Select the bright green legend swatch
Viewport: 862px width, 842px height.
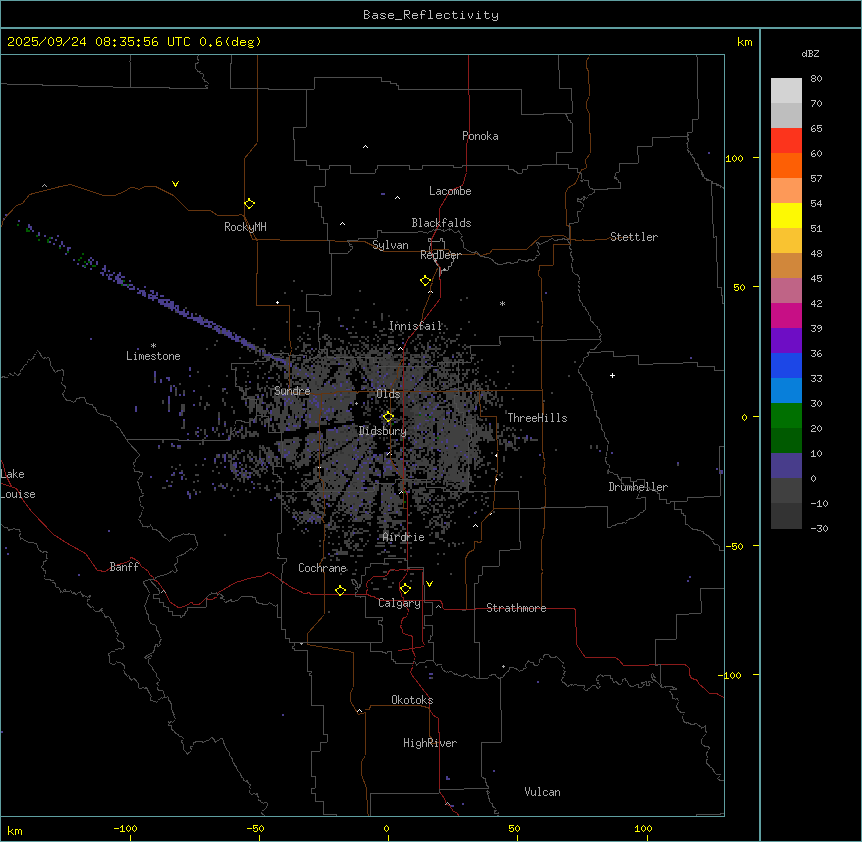point(786,415)
